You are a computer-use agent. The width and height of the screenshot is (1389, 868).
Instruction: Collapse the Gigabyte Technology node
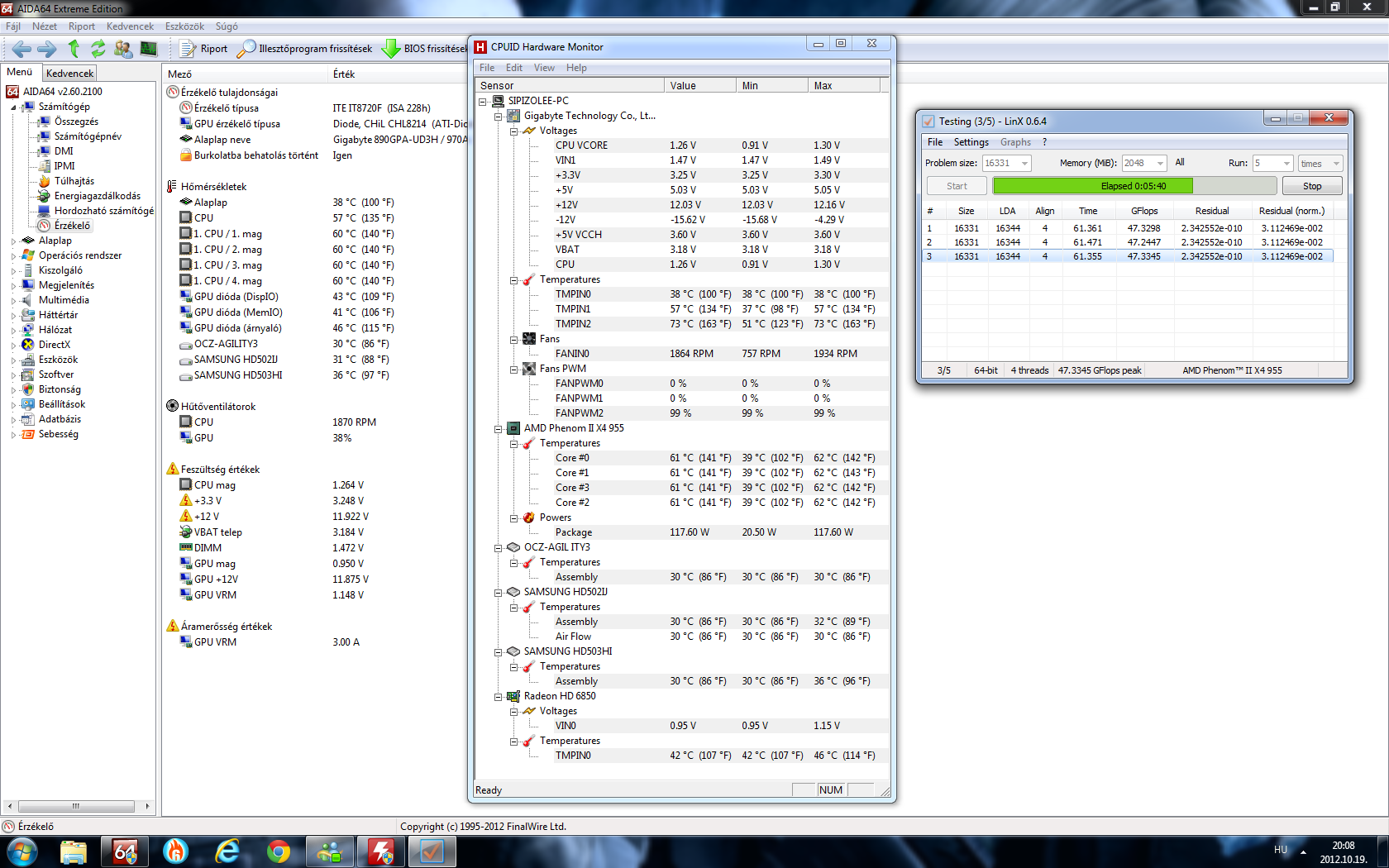coord(499,117)
